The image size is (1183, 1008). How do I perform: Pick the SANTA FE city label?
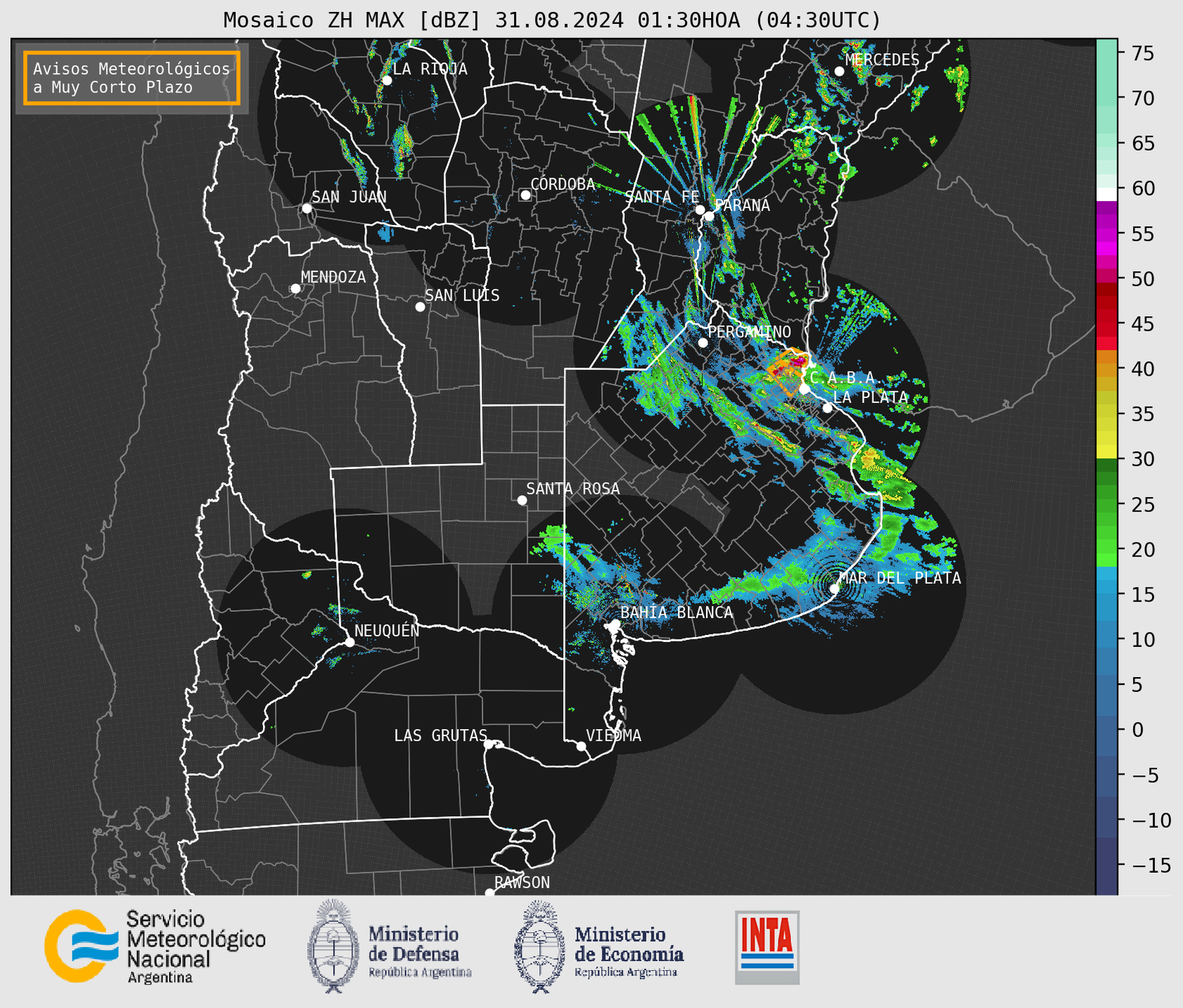(x=662, y=197)
